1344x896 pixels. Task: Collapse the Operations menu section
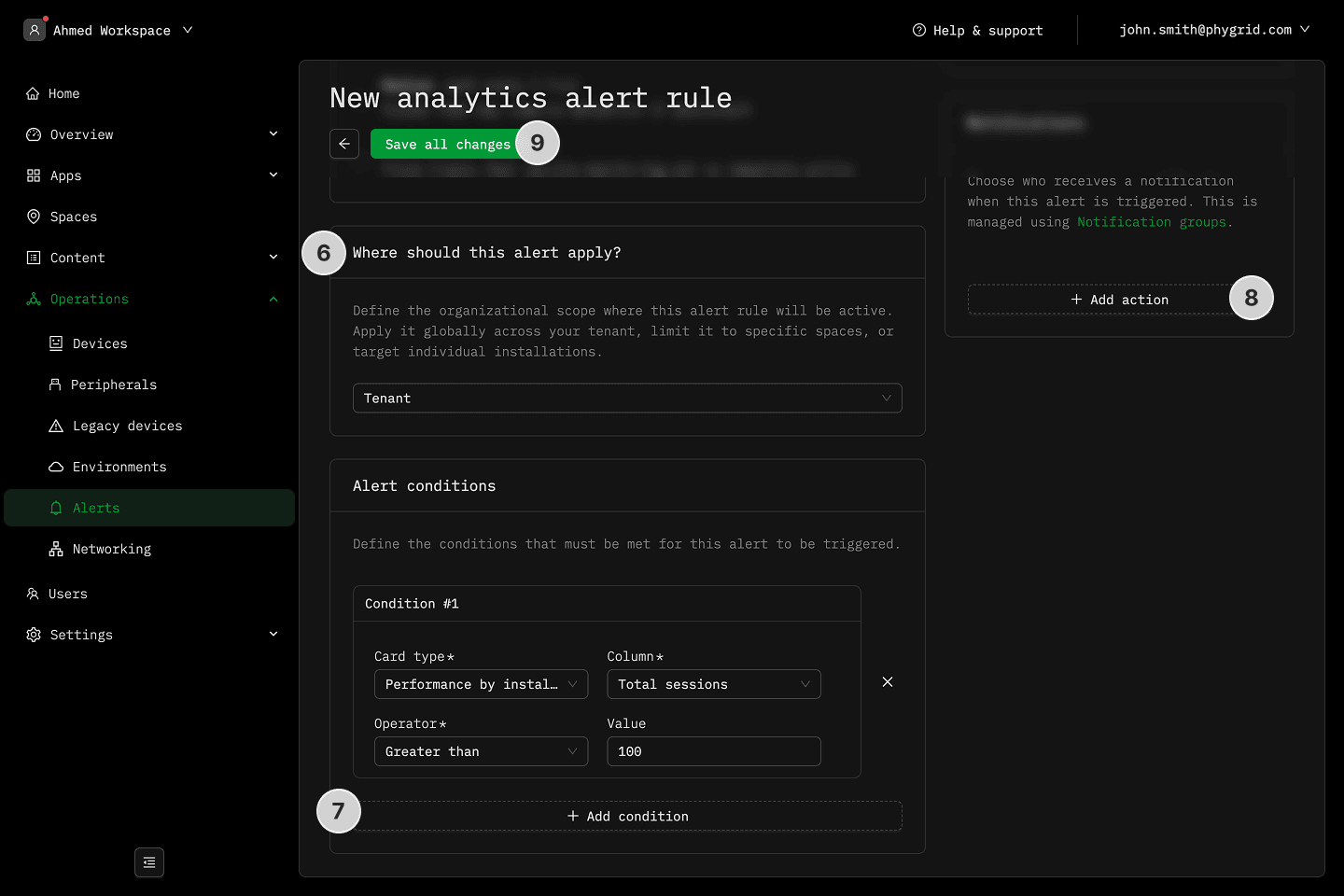point(273,299)
